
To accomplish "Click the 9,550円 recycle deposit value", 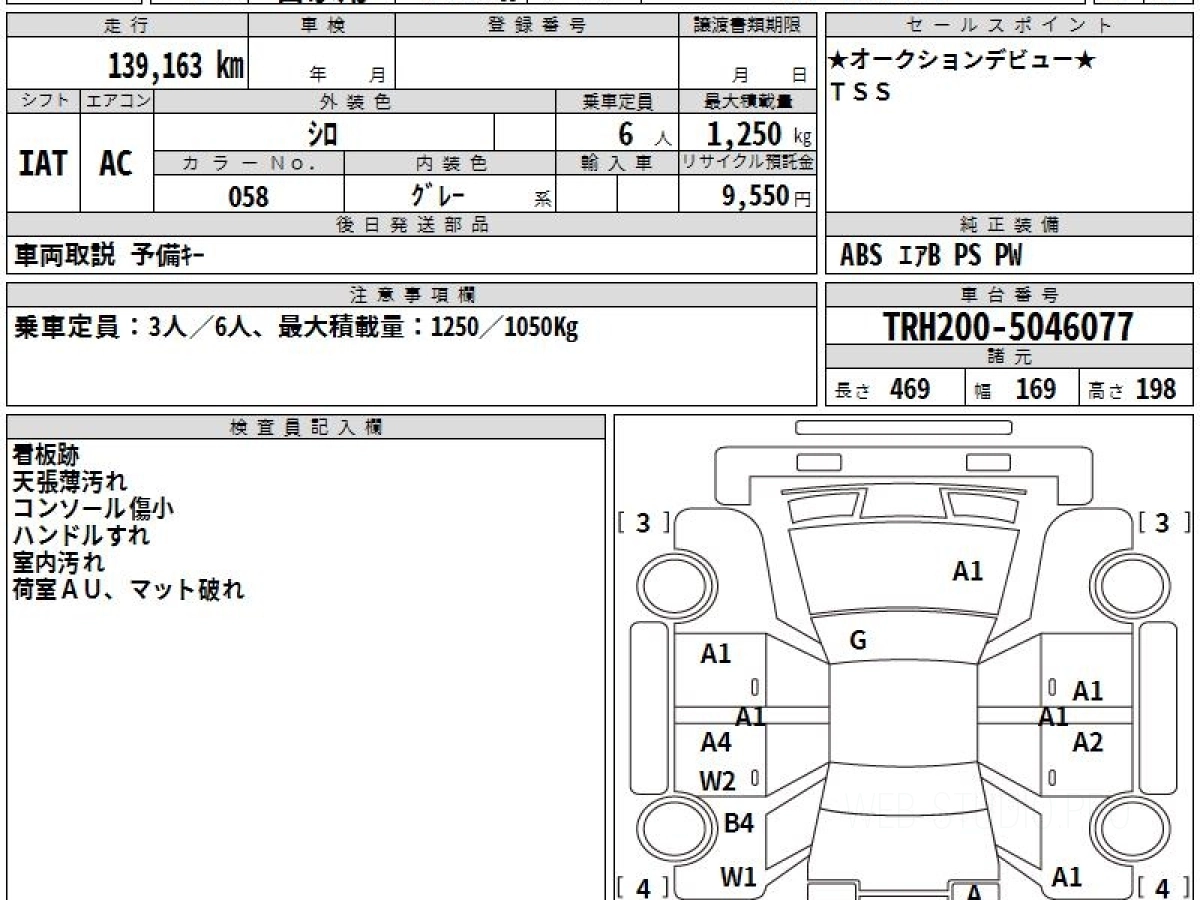I will (x=766, y=195).
